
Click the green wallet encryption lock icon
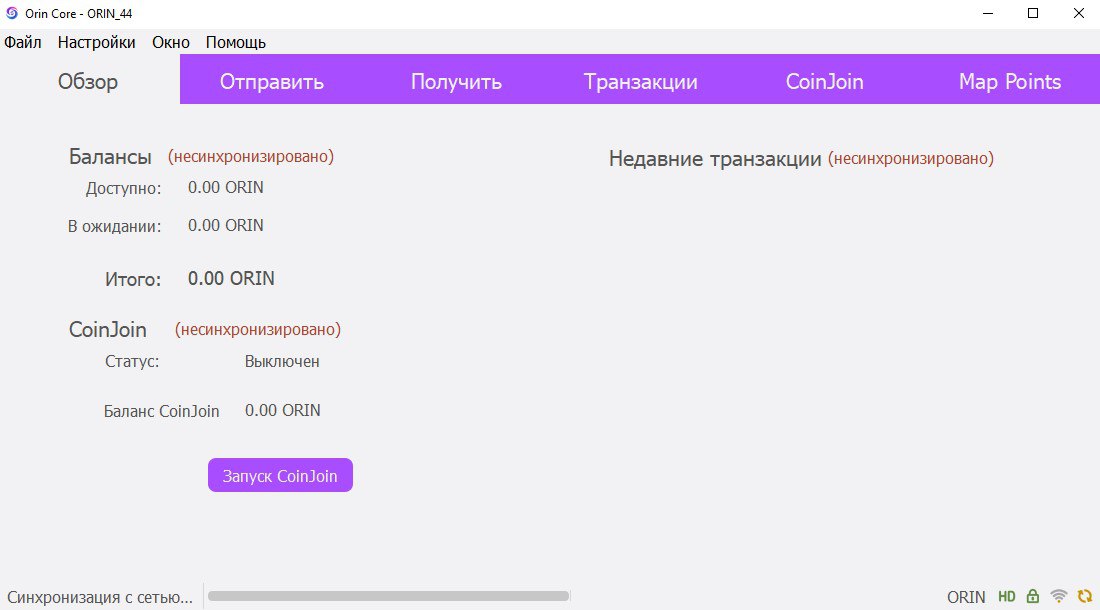1033,597
